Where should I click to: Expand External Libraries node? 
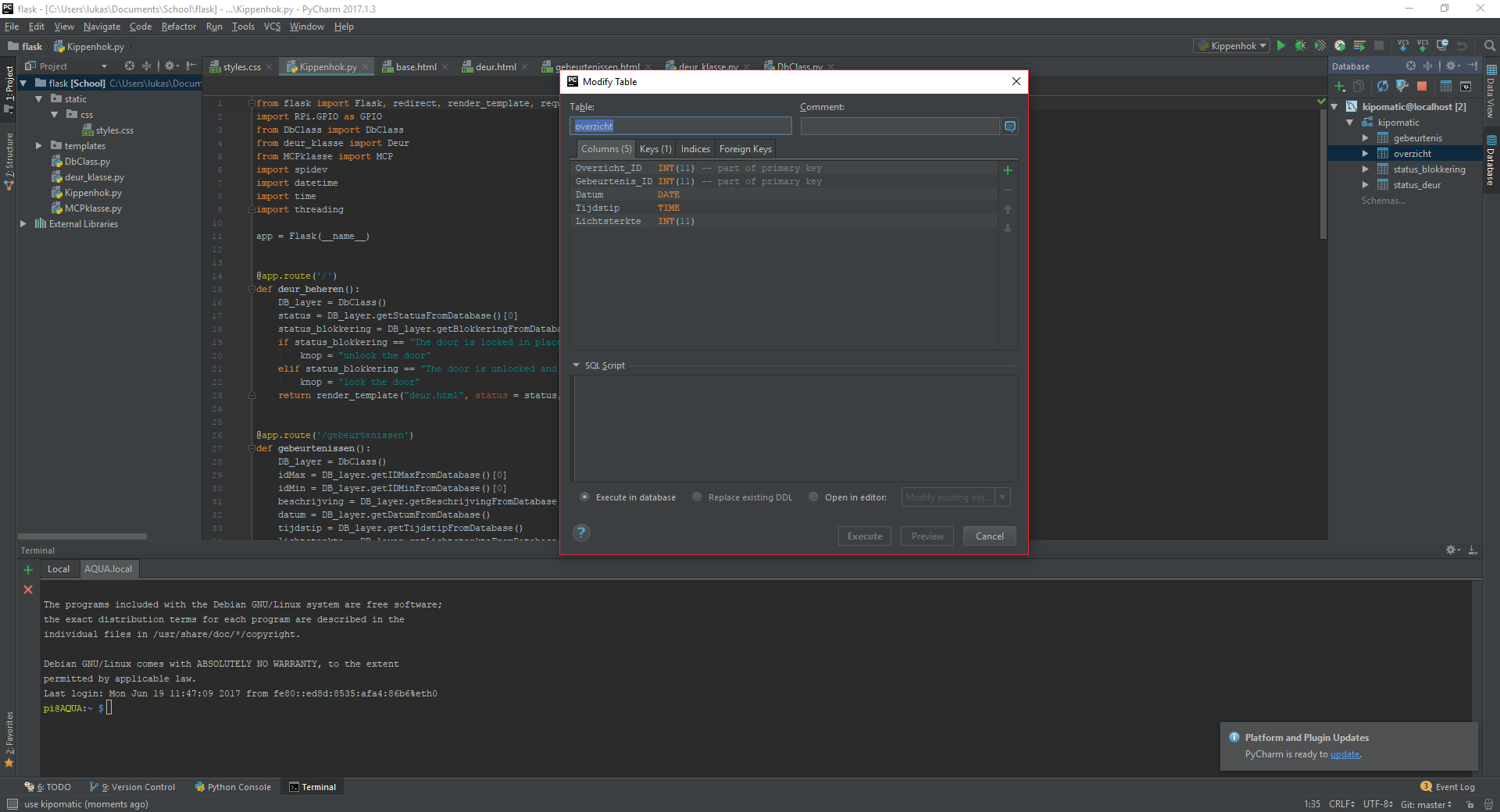point(23,224)
